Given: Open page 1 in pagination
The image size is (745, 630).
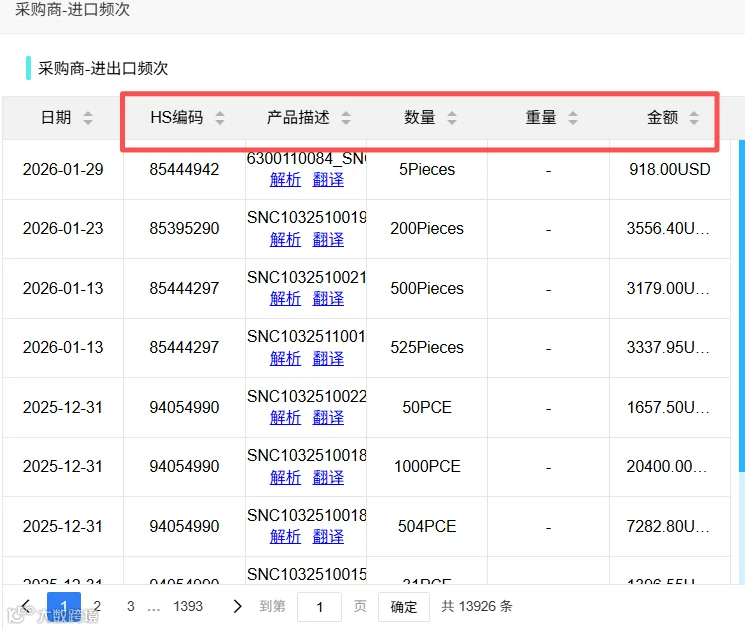Looking at the screenshot, I should pyautogui.click(x=64, y=607).
